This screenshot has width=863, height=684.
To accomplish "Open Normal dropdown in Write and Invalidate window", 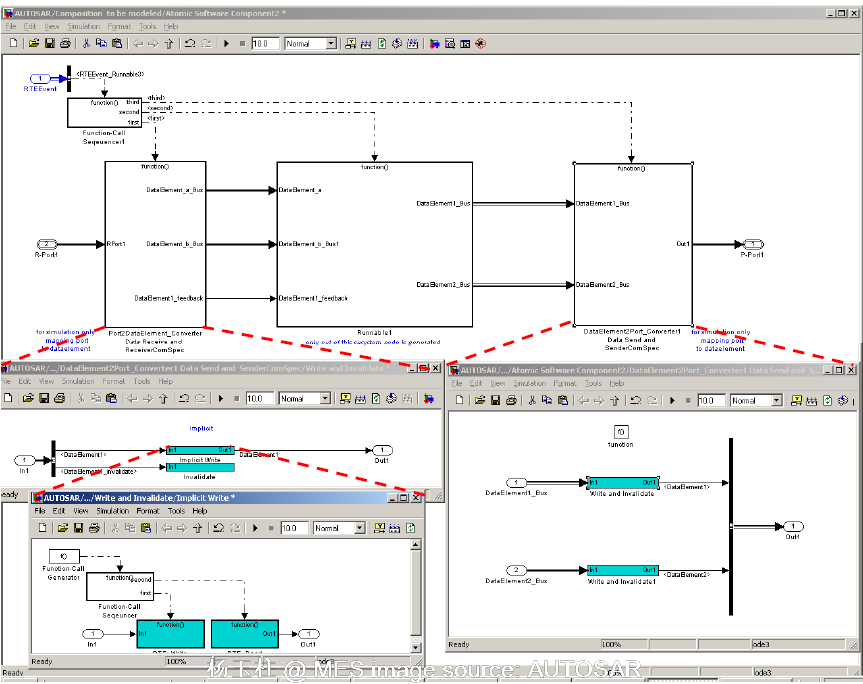I will [325, 398].
